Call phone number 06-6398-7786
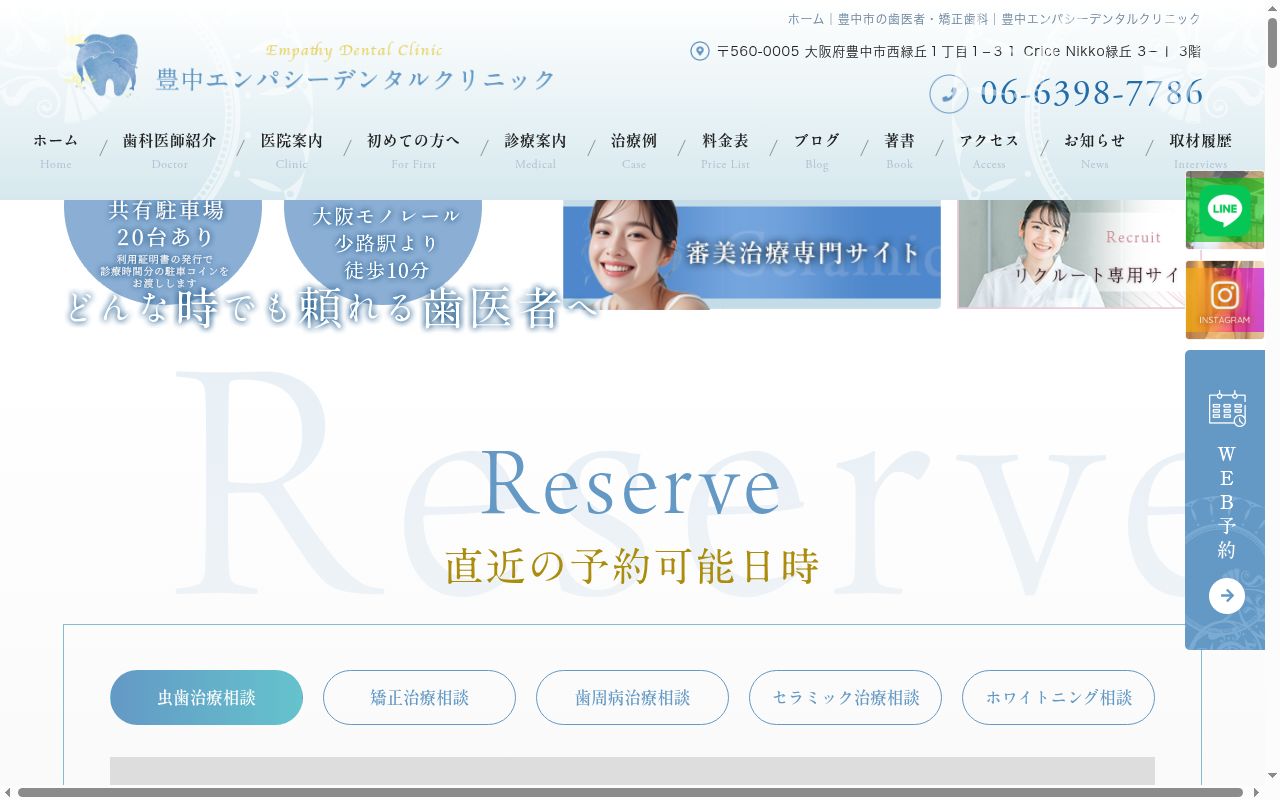The width and height of the screenshot is (1280, 800). click(1092, 93)
